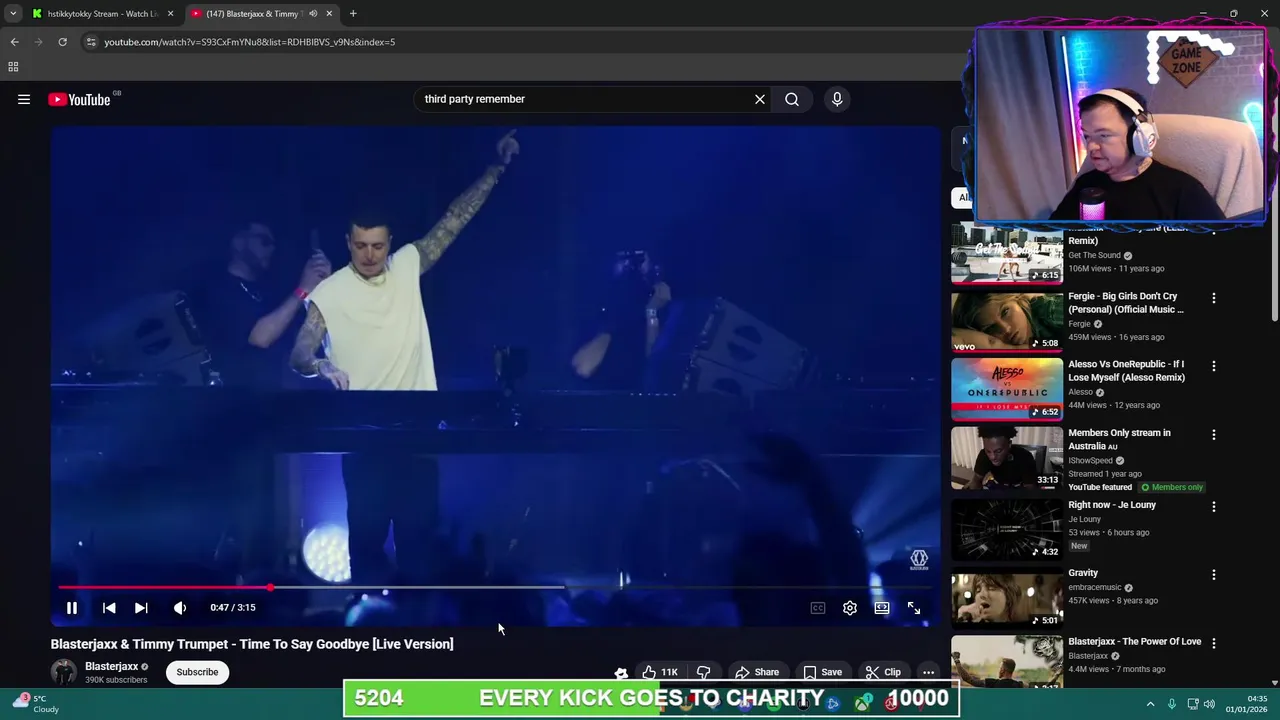Go to the YouTube home logo
Image resolution: width=1280 pixels, height=720 pixels.
tap(79, 99)
